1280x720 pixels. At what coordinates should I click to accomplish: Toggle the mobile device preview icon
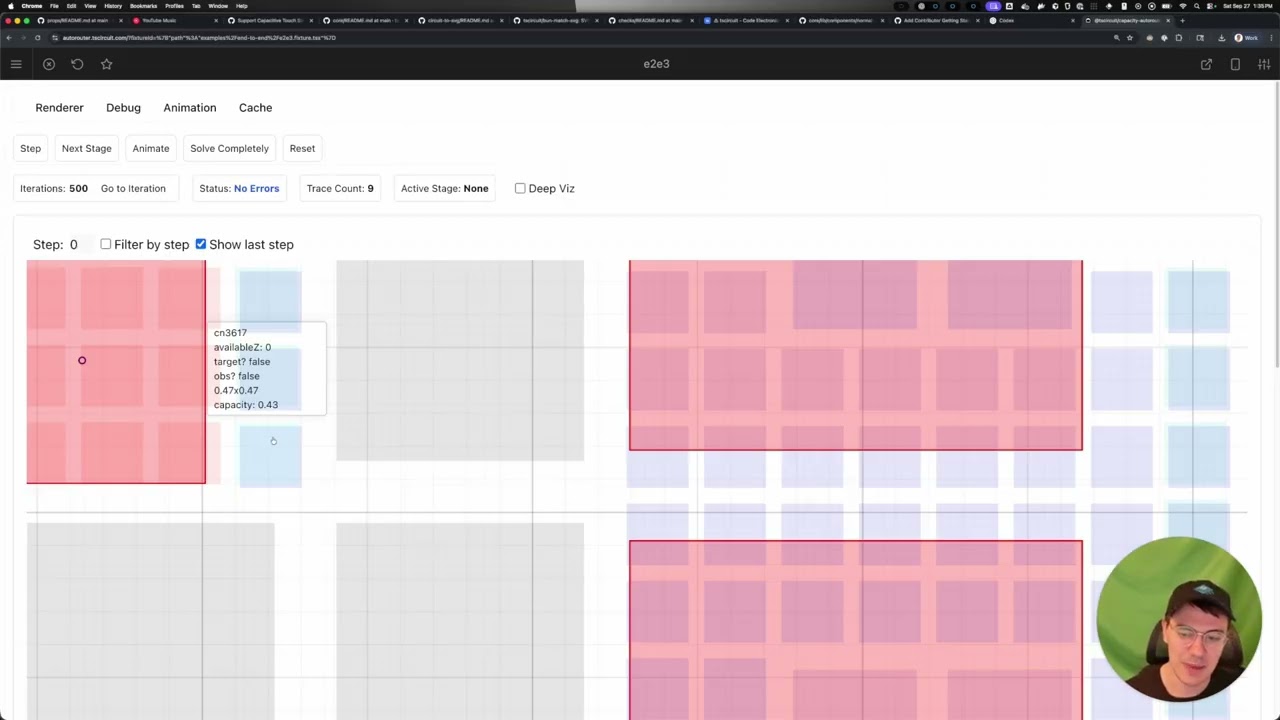pyautogui.click(x=1235, y=64)
